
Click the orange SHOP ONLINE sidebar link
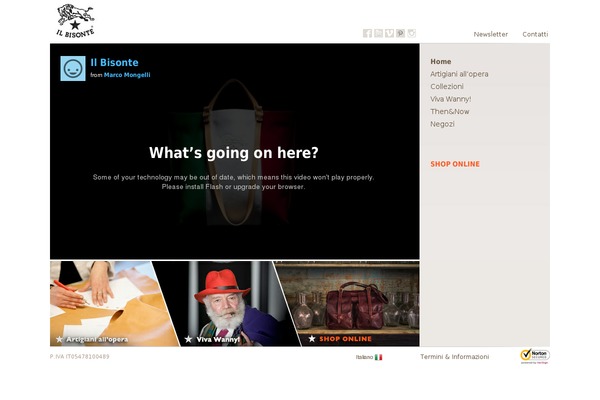click(455, 164)
